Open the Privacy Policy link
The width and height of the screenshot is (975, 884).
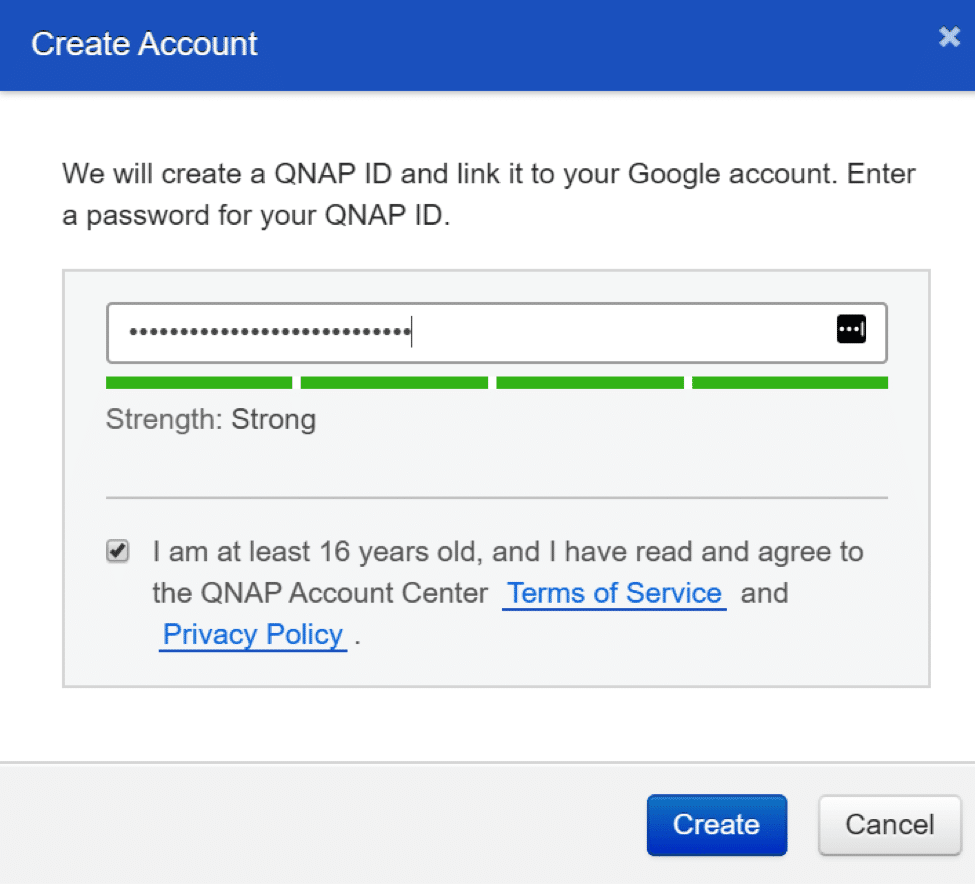(x=252, y=635)
